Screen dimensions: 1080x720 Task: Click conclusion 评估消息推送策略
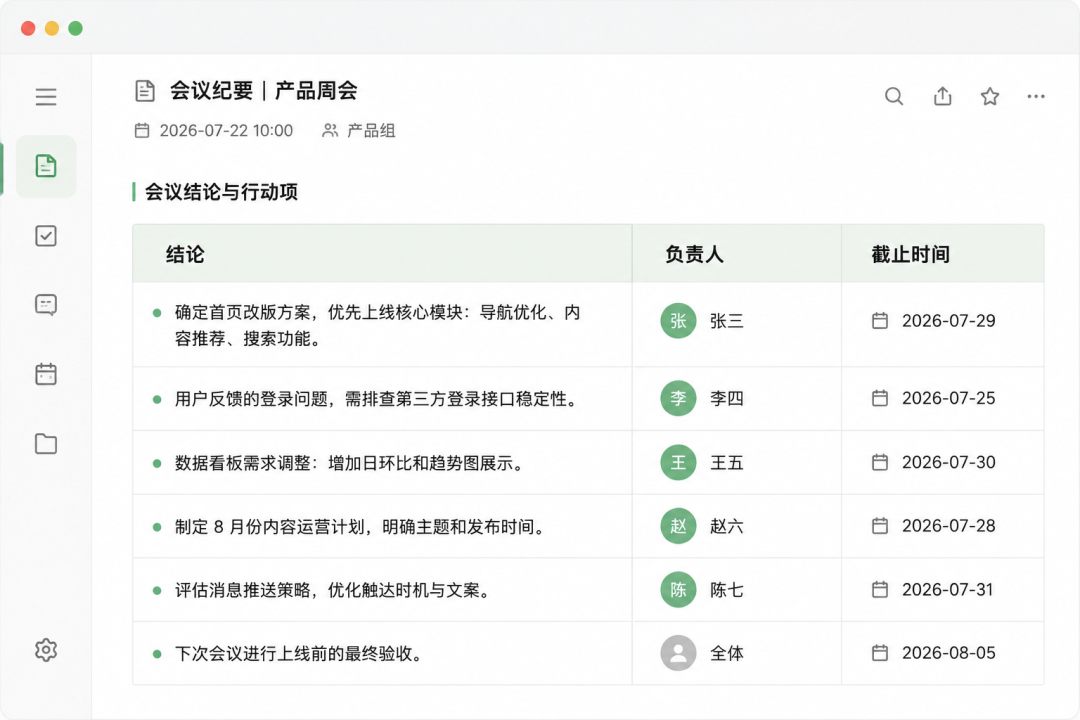pyautogui.click(x=334, y=590)
